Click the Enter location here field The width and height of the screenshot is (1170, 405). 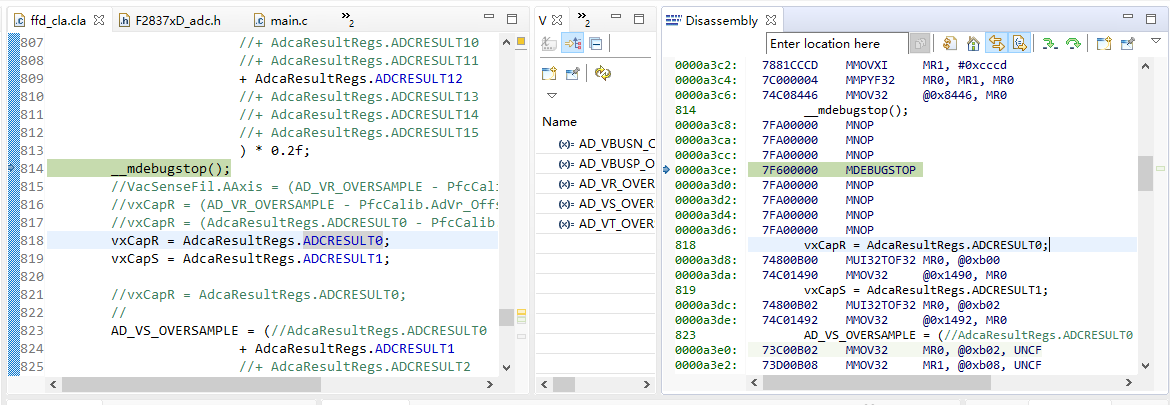[x=837, y=43]
